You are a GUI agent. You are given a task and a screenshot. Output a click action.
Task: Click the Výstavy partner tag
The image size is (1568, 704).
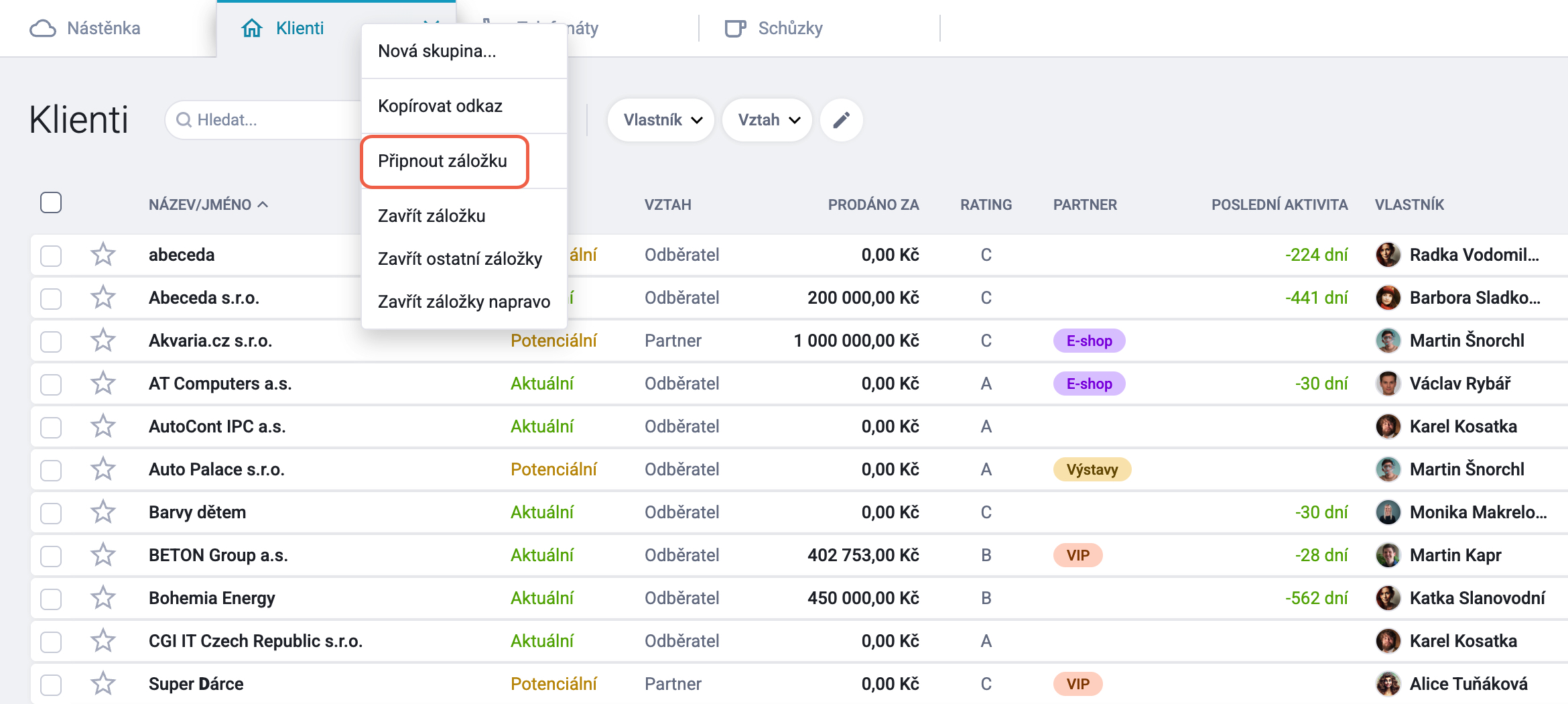click(x=1092, y=469)
